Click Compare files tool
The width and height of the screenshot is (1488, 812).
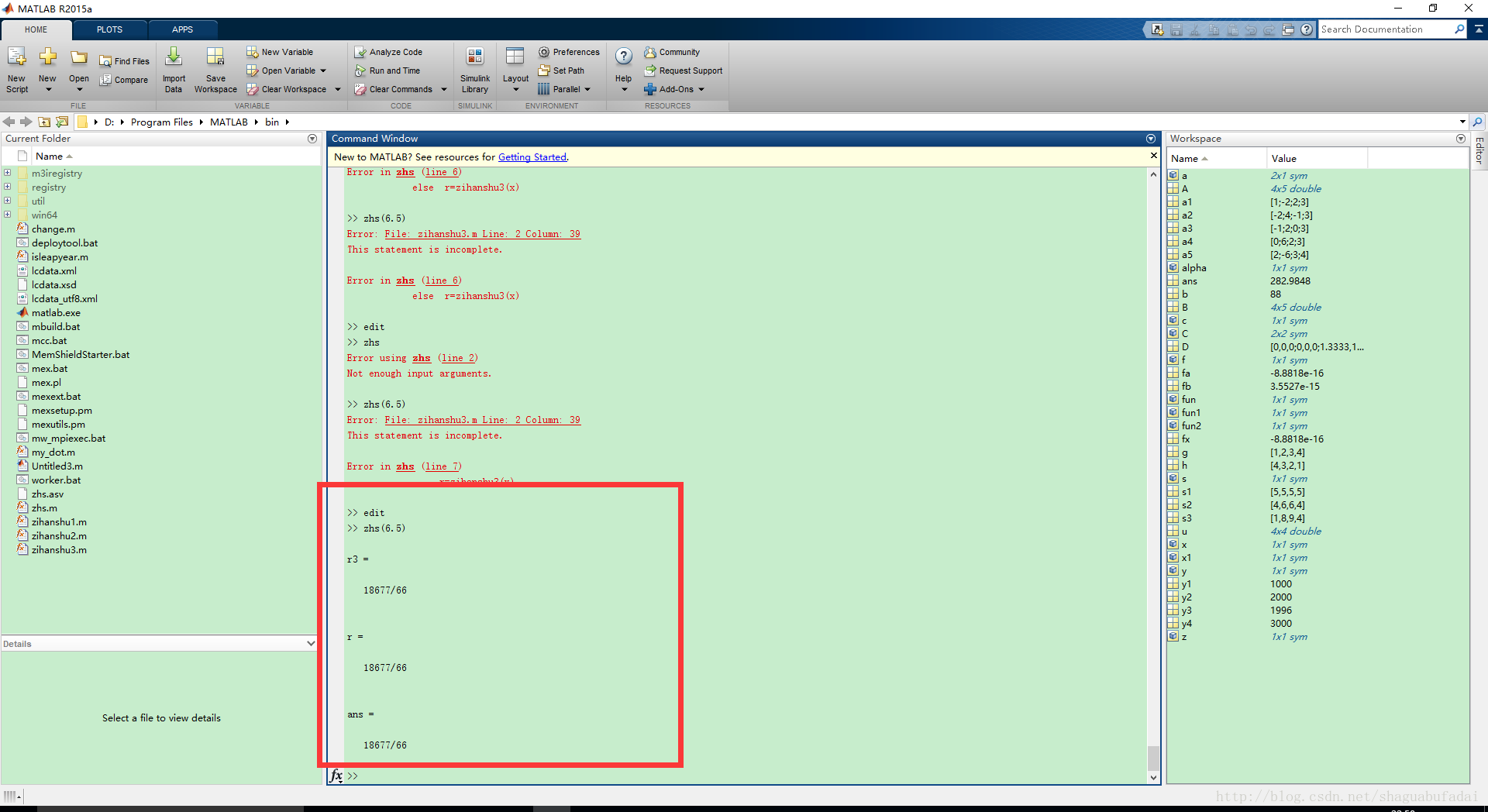pos(124,80)
